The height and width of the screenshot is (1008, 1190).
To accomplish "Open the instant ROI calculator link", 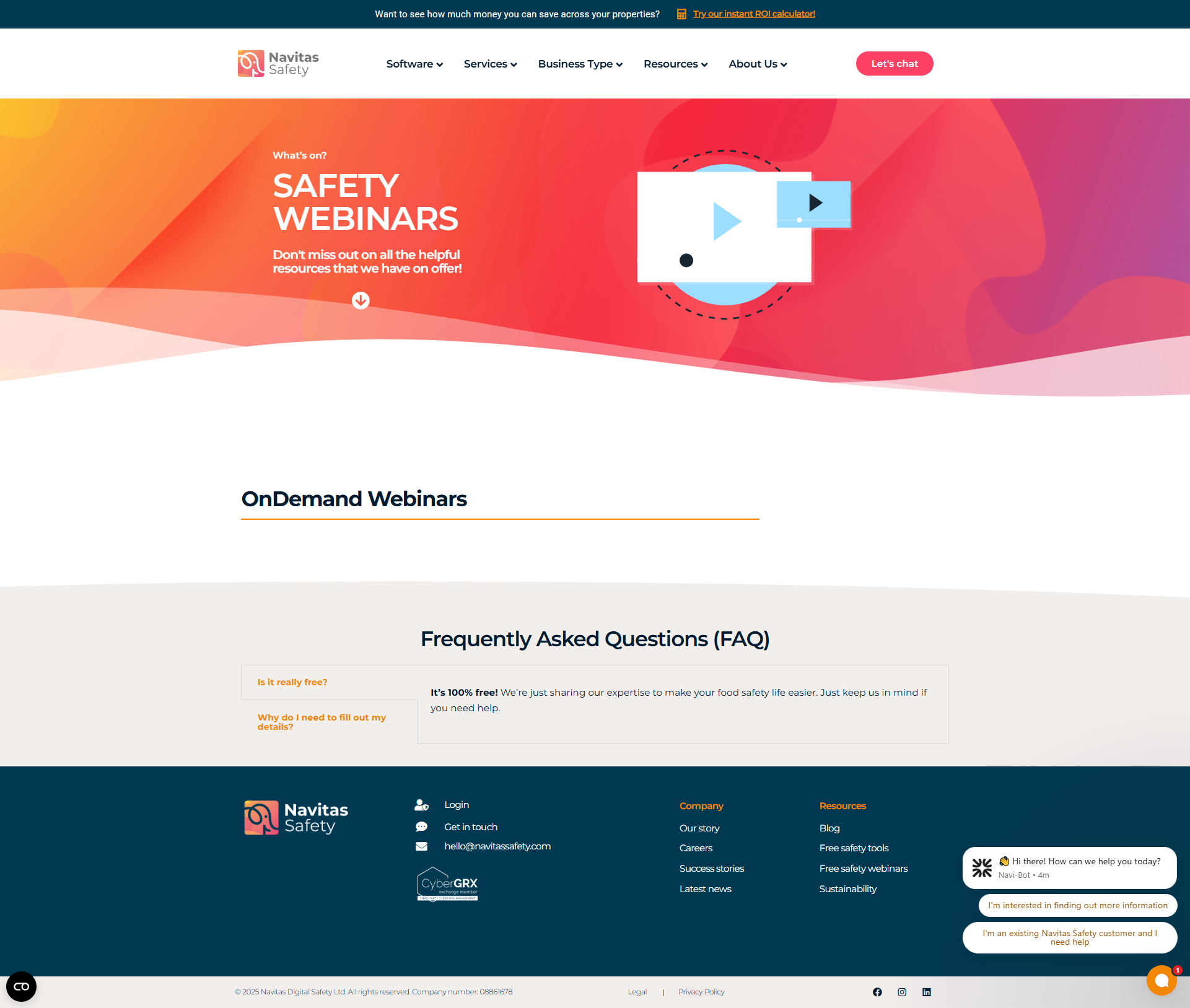I will pos(754,14).
